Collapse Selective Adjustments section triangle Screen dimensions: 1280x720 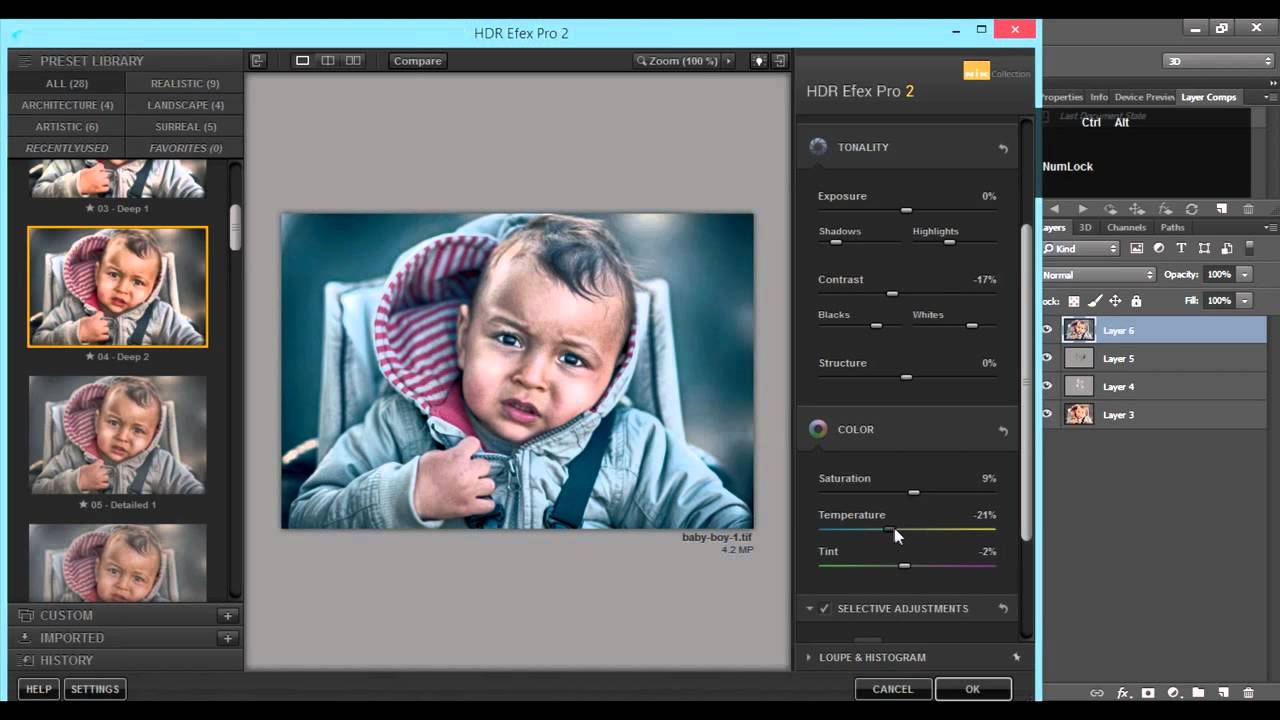click(x=809, y=608)
